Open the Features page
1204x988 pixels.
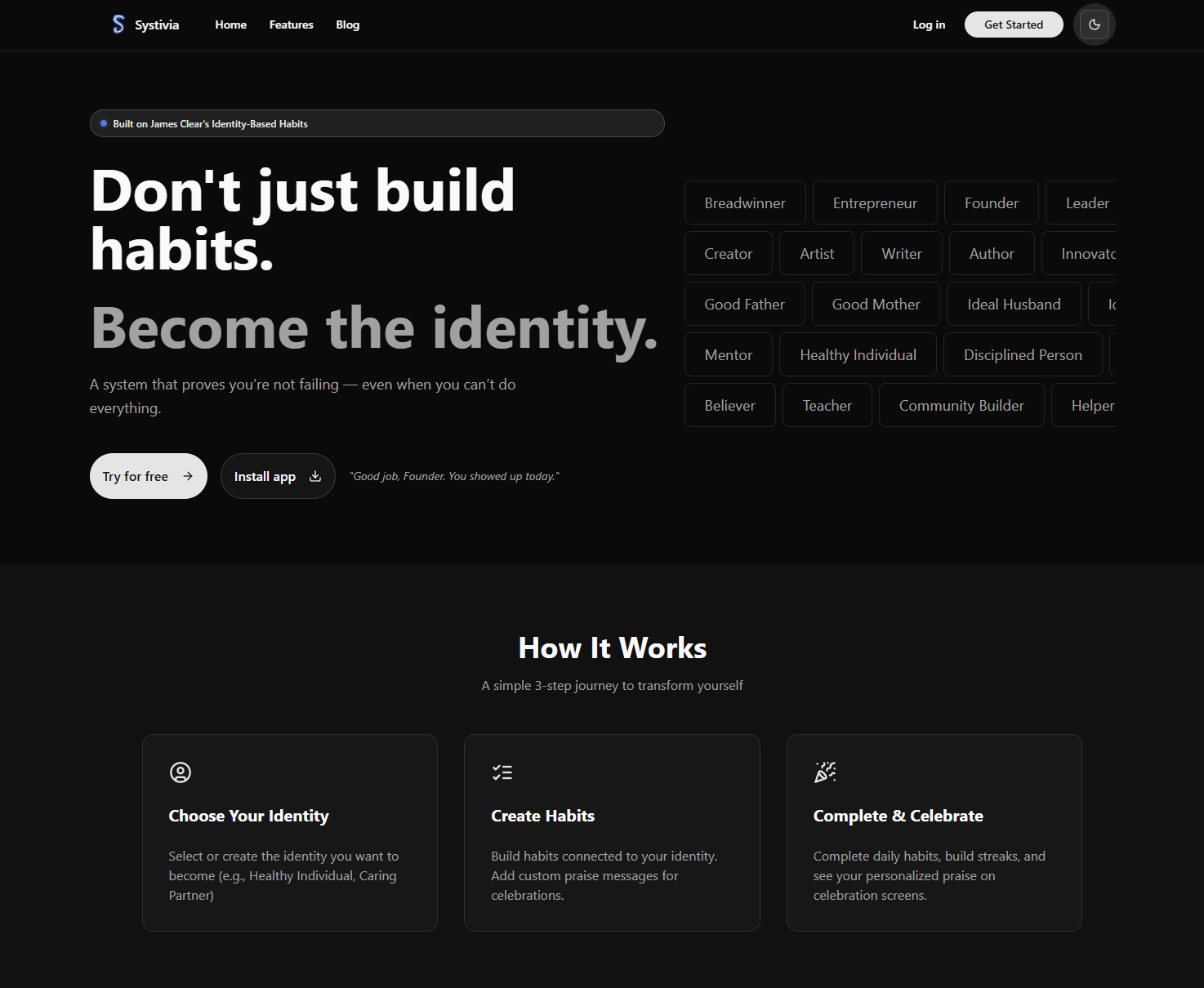pos(291,24)
